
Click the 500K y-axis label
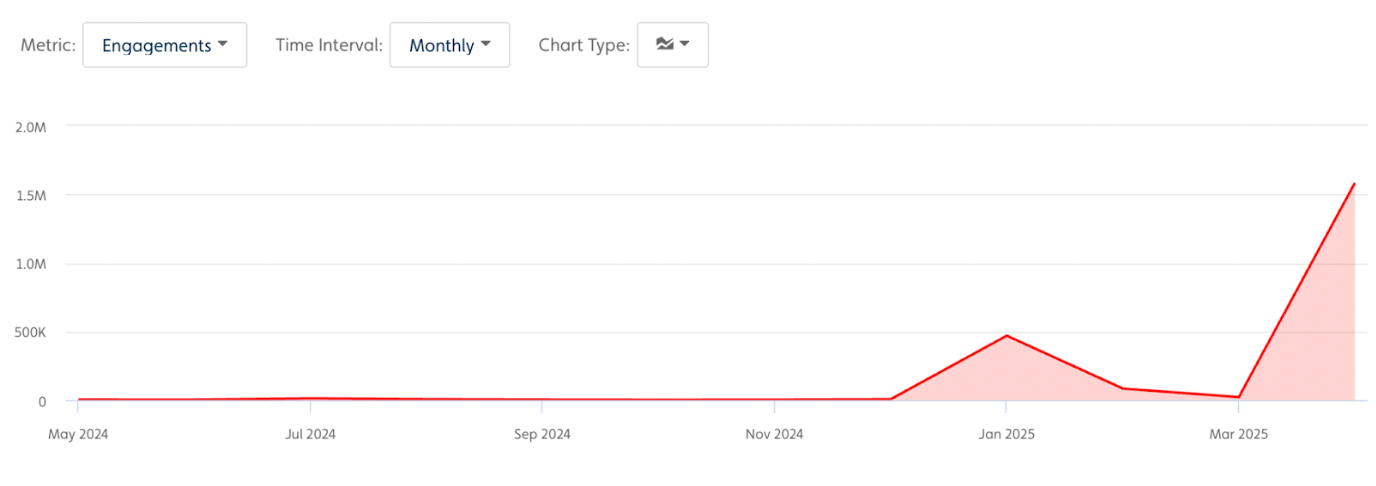point(30,332)
